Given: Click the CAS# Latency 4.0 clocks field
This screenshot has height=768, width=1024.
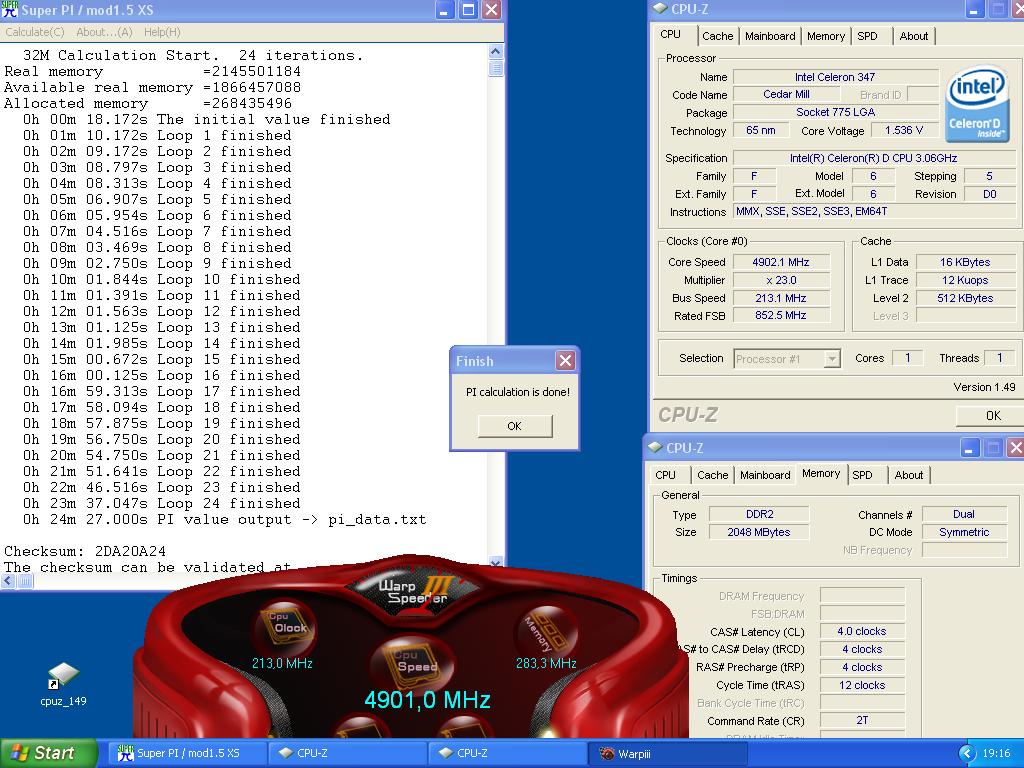Looking at the screenshot, I should pyautogui.click(x=862, y=632).
